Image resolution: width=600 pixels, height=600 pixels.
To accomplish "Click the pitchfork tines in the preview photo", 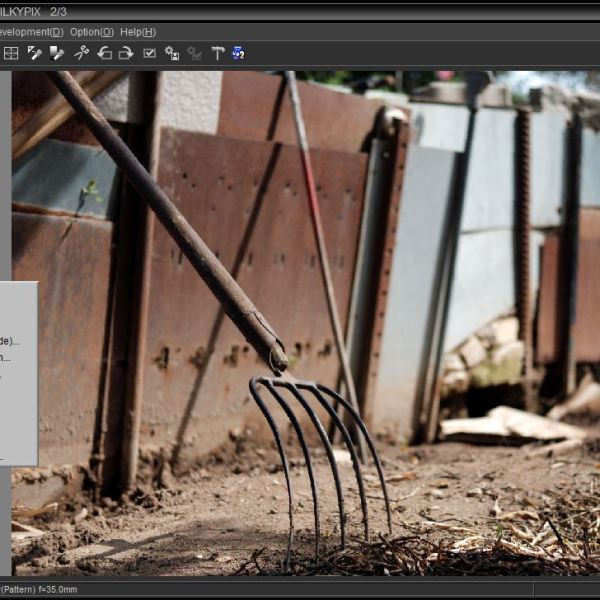I will (x=320, y=450).
